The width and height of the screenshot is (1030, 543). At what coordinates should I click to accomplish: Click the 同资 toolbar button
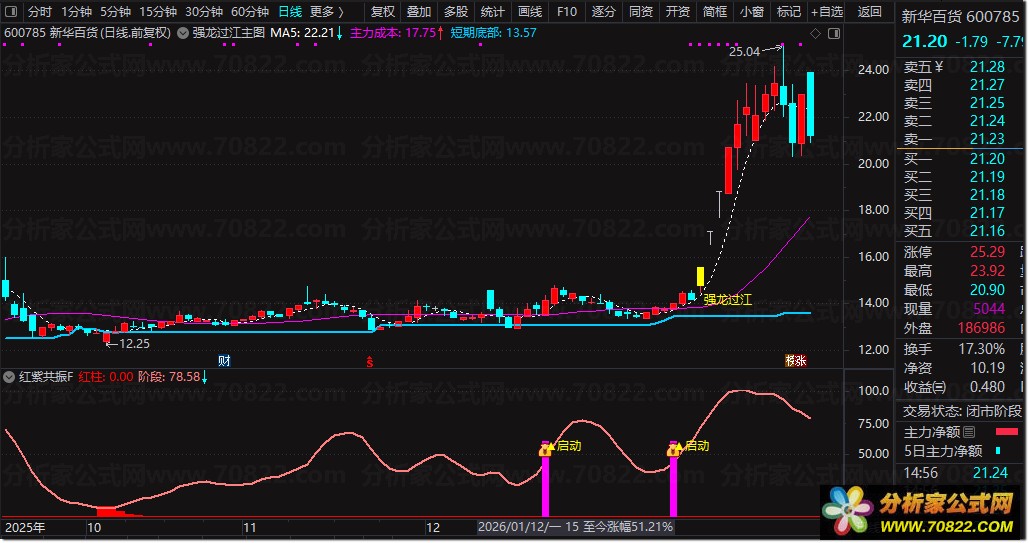[641, 12]
